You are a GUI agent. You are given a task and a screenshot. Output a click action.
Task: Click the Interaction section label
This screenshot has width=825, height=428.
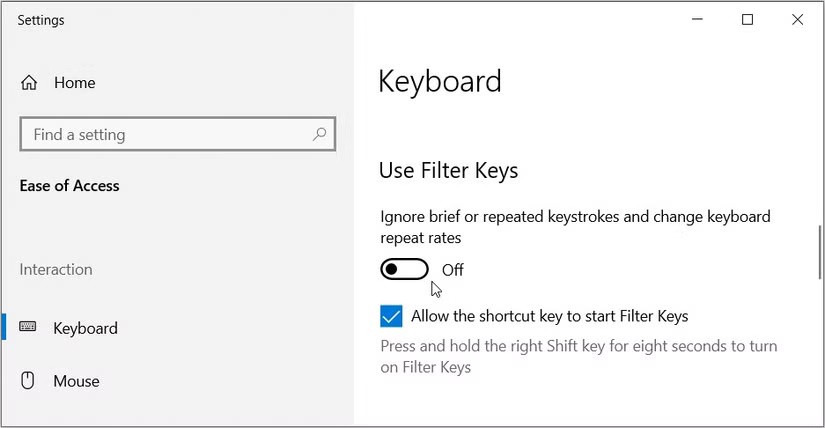tap(56, 269)
